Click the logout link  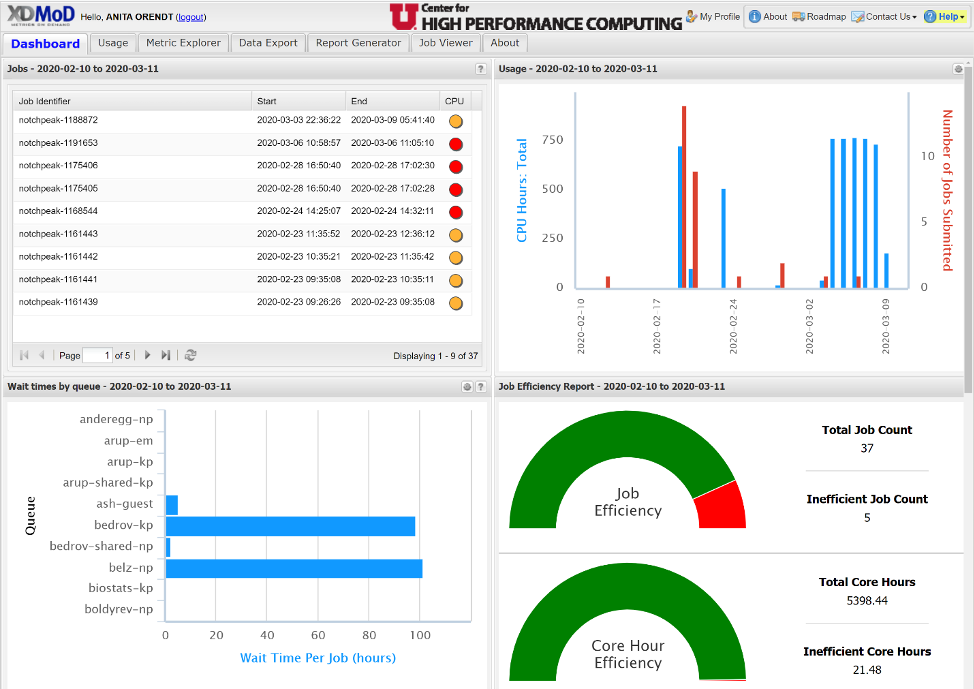(x=191, y=17)
